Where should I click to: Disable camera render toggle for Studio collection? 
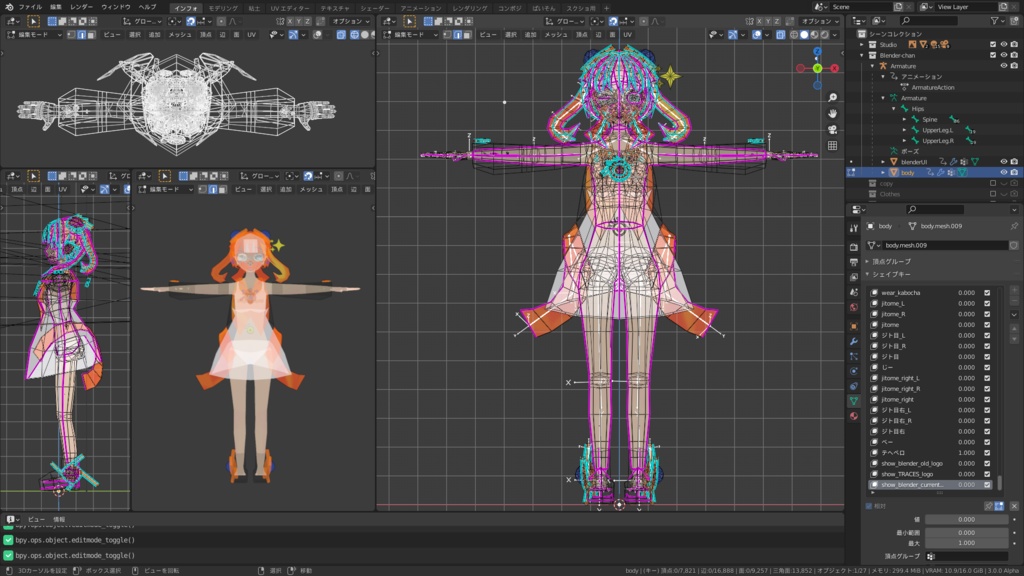tap(1012, 44)
